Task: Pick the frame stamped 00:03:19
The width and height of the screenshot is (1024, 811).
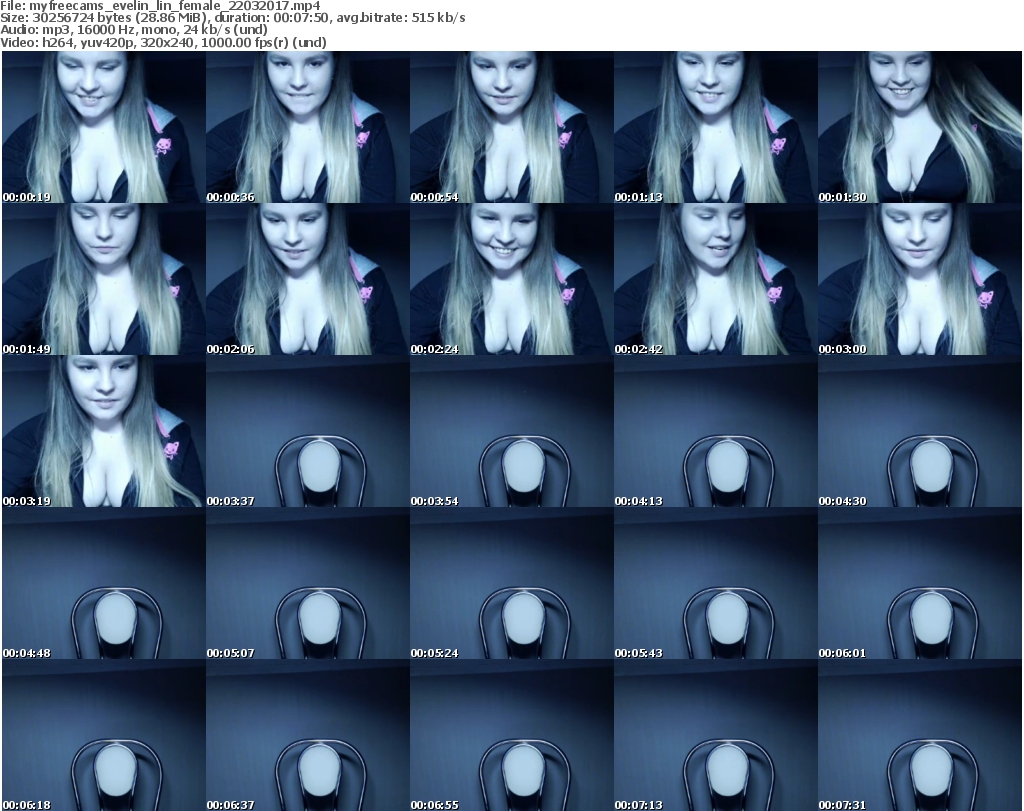Action: click(104, 432)
